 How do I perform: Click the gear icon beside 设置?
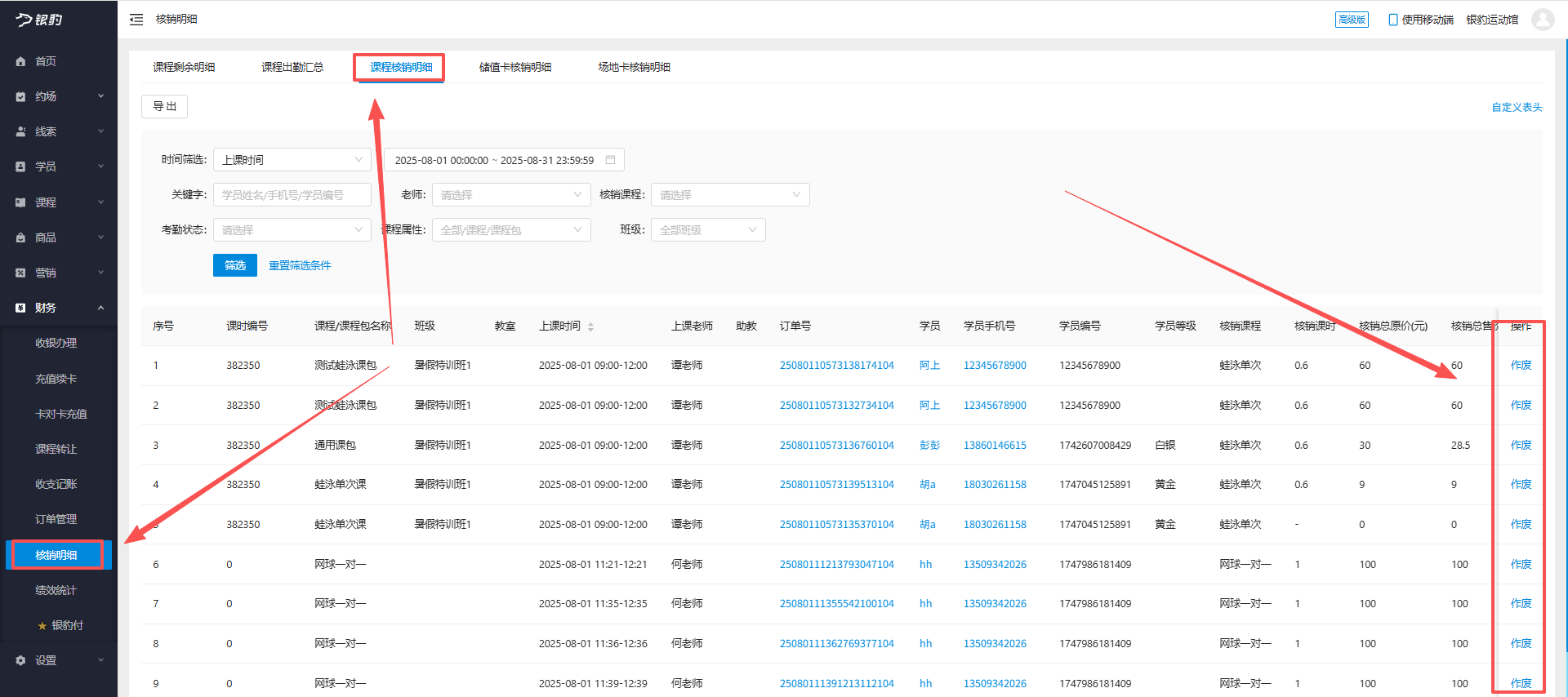20,660
